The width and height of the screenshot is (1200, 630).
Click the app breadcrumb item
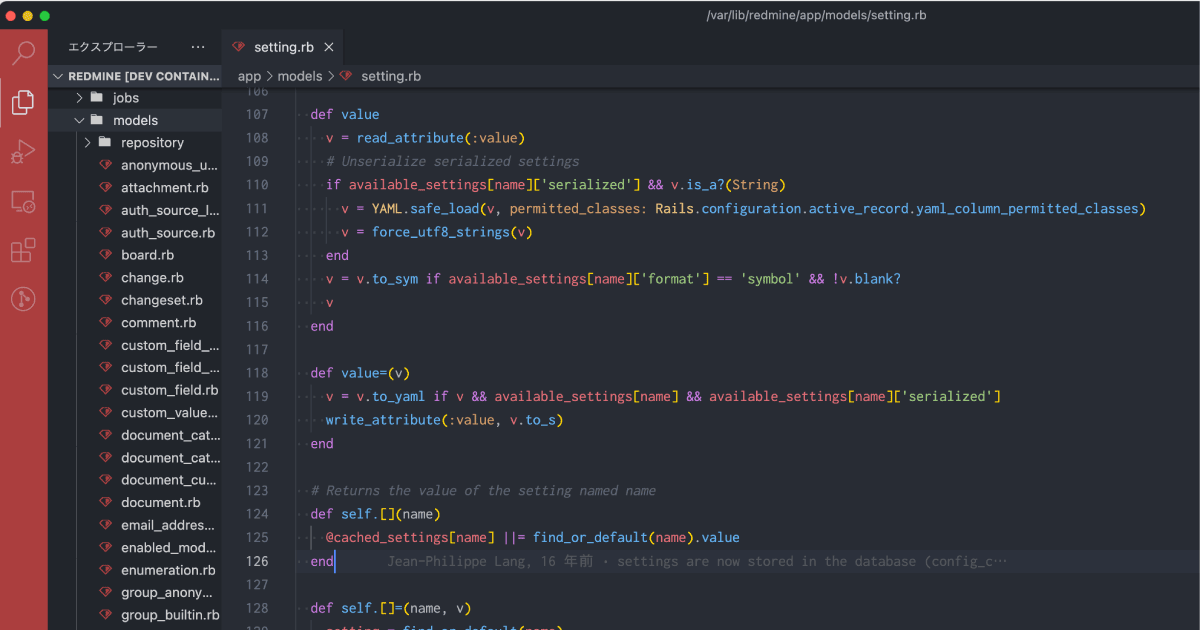click(x=249, y=75)
